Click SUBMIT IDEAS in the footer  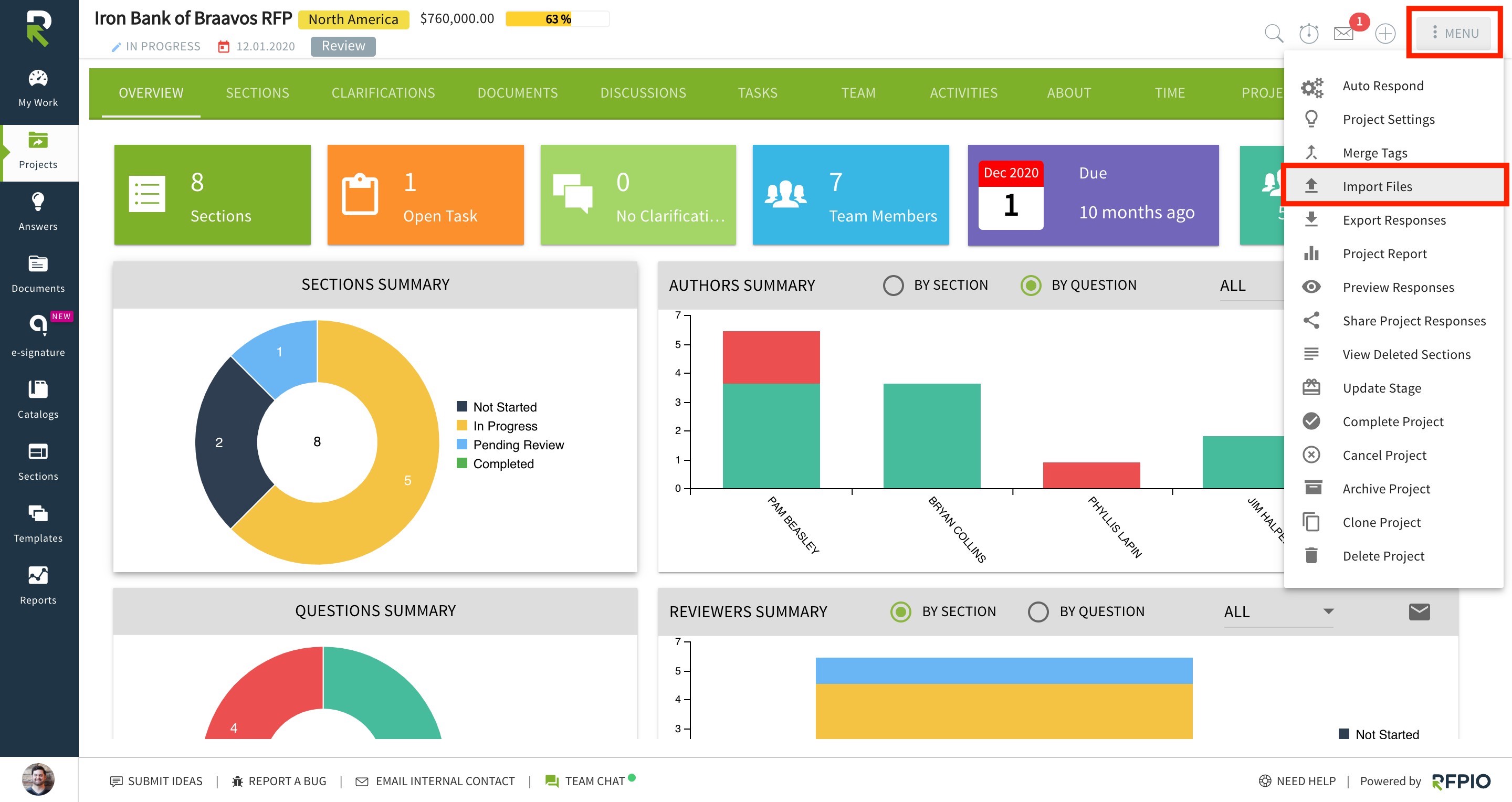click(156, 781)
